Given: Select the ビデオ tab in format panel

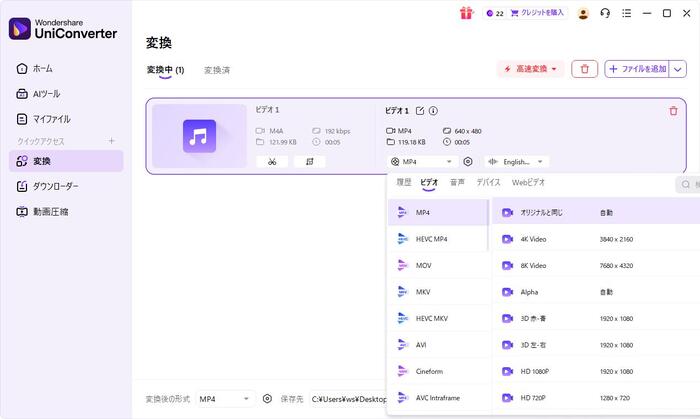Looking at the screenshot, I should [429, 182].
